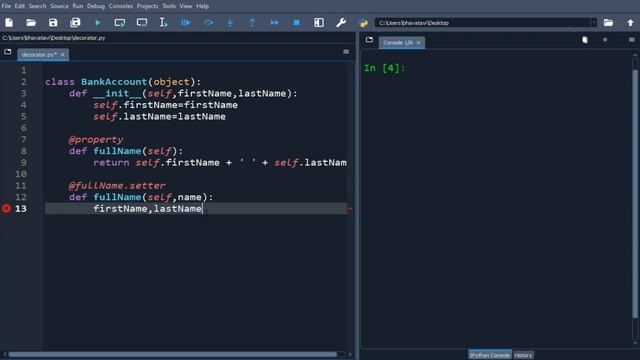Image resolution: width=640 pixels, height=360 pixels.
Task: Click the @fullName.setter decorator text
Action: [117, 186]
